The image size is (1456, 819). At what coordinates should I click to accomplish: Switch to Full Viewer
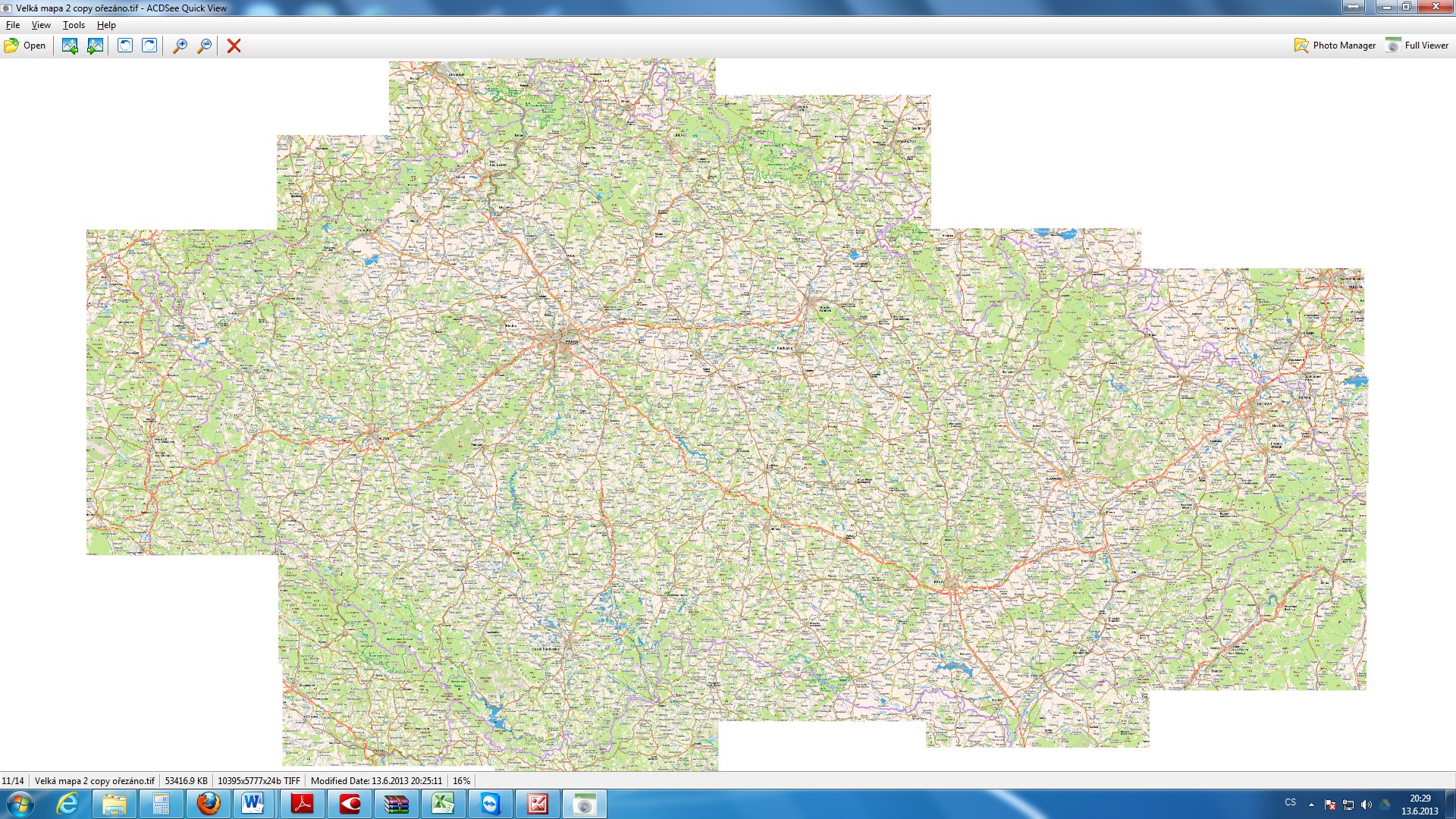1417,45
